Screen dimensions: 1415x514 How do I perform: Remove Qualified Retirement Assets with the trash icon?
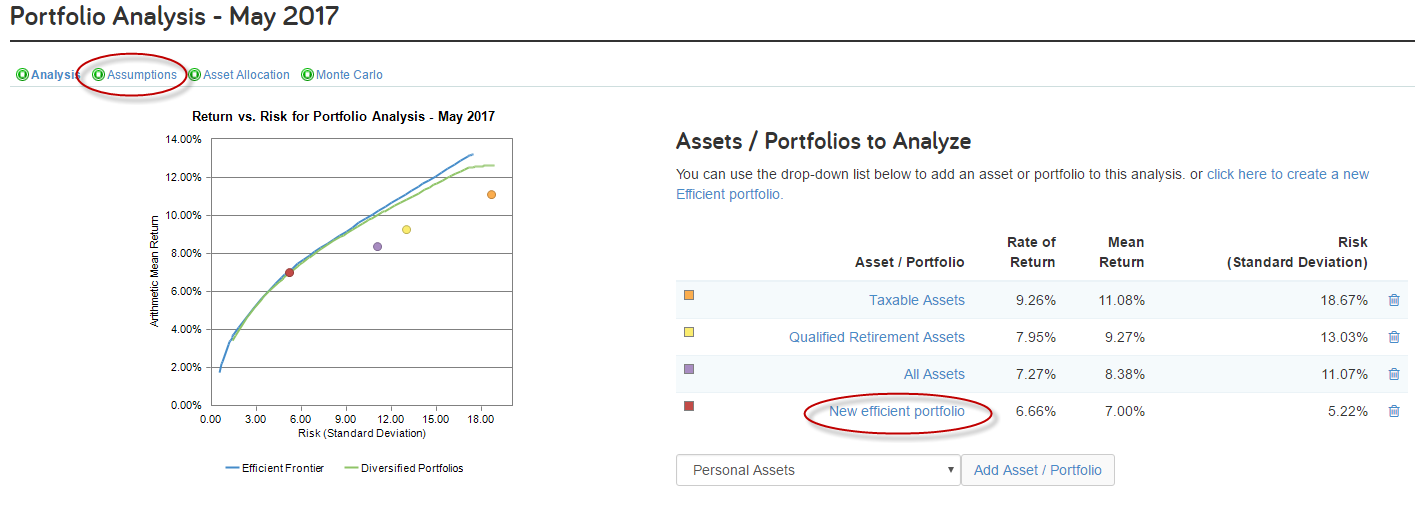(1394, 337)
